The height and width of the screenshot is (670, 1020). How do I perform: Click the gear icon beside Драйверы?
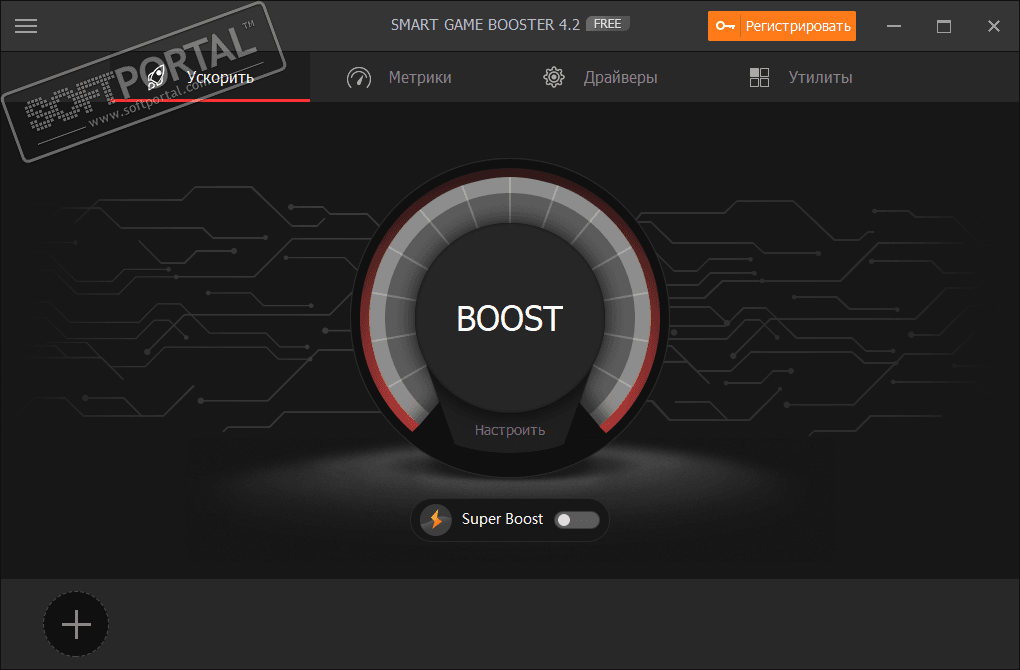[x=554, y=77]
